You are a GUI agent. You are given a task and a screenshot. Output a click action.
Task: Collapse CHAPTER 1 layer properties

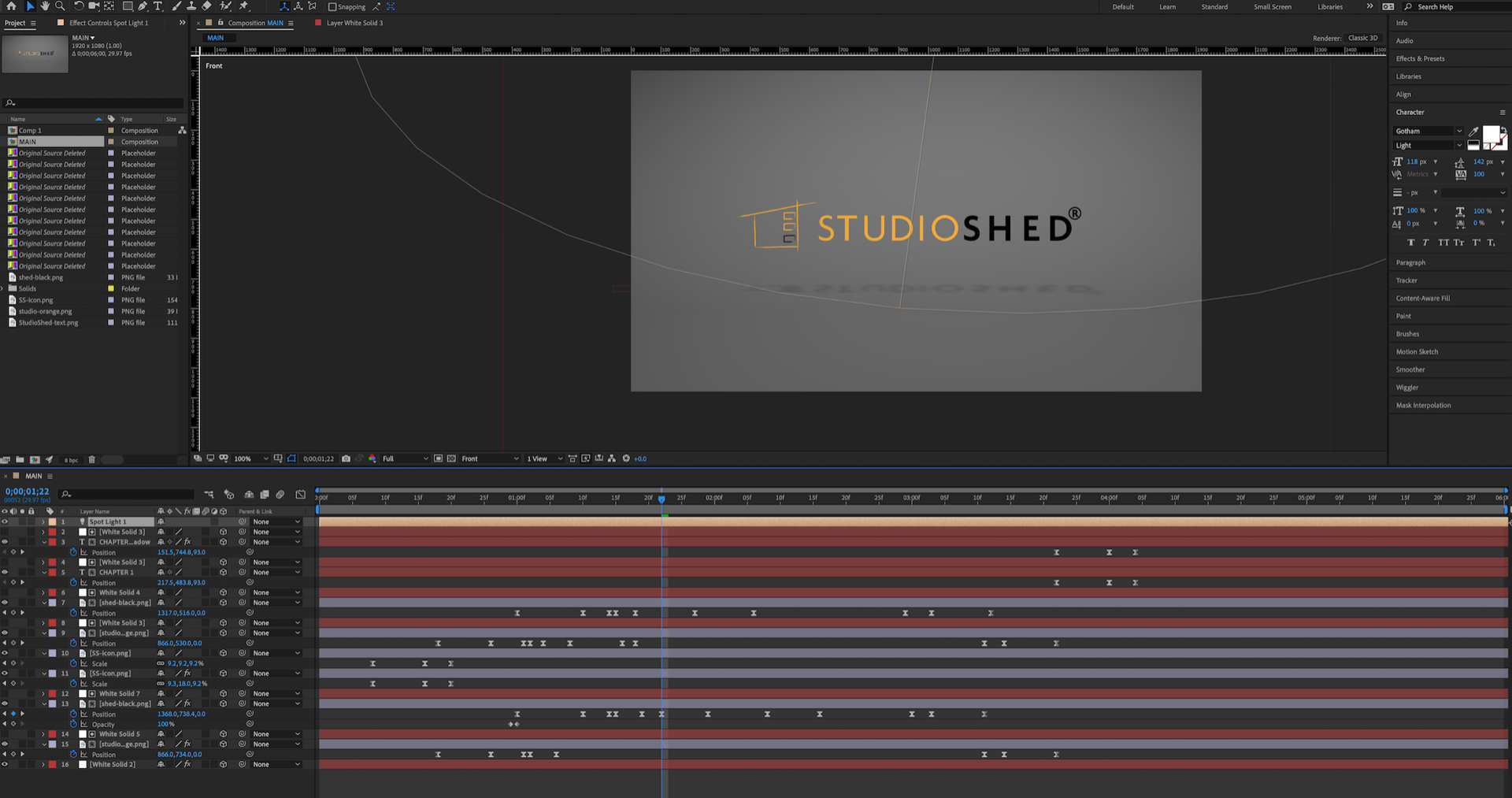tap(43, 573)
